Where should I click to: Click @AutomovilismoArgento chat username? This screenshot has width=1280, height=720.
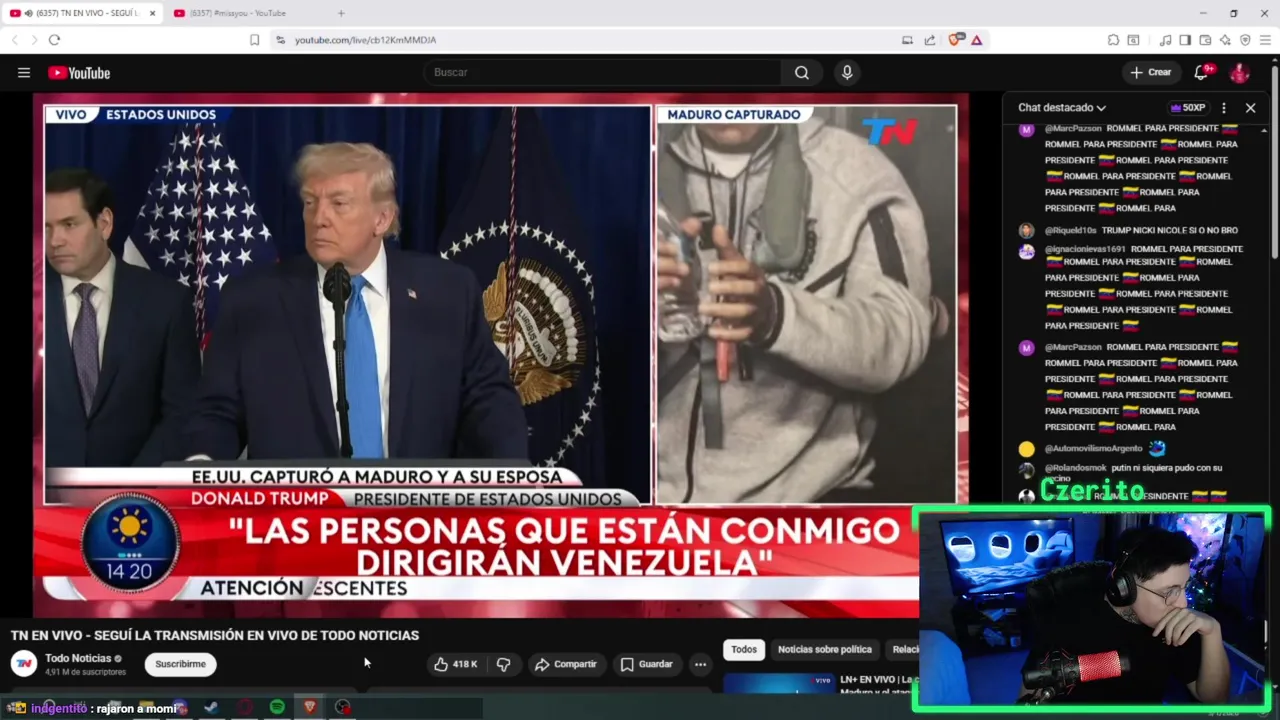[x=1093, y=449]
